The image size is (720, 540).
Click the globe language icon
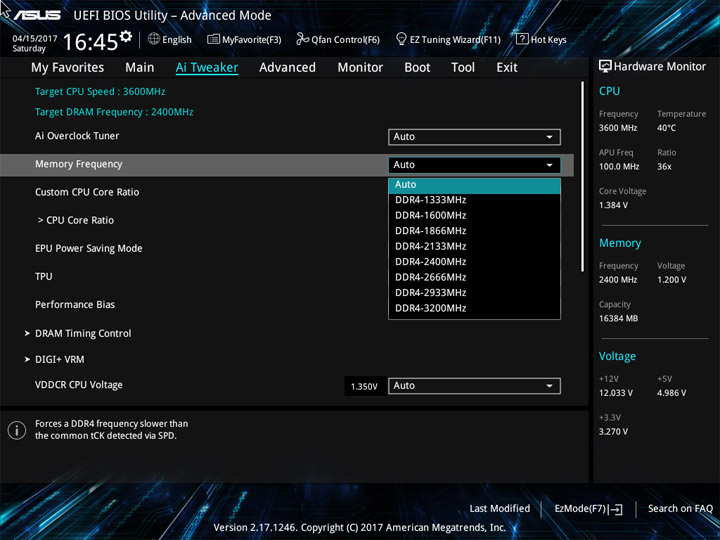(154, 39)
